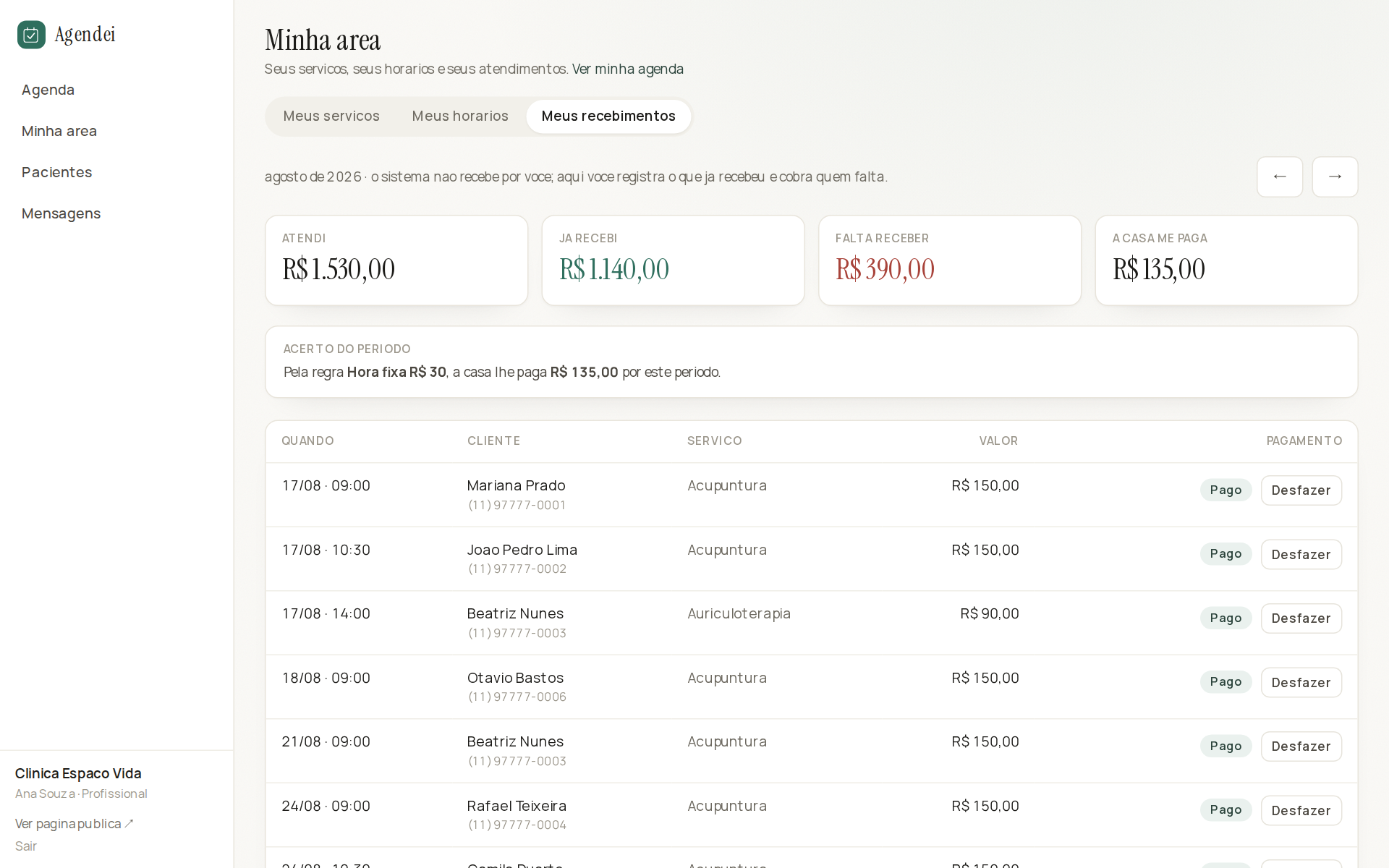Viewport: 1389px width, 868px height.
Task: Open Agenda in the sidebar
Action: click(48, 90)
